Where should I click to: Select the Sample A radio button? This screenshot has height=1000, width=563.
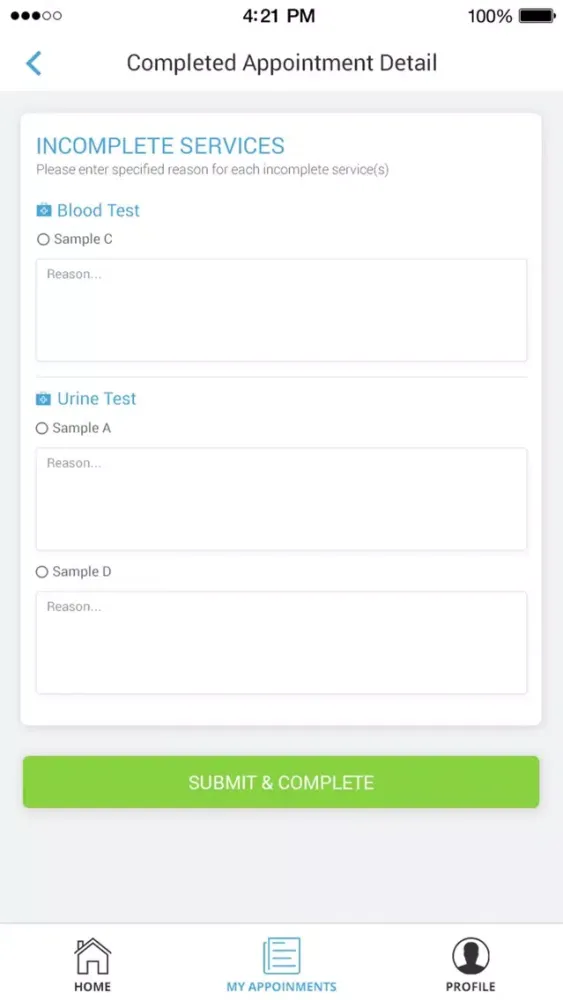(42, 428)
